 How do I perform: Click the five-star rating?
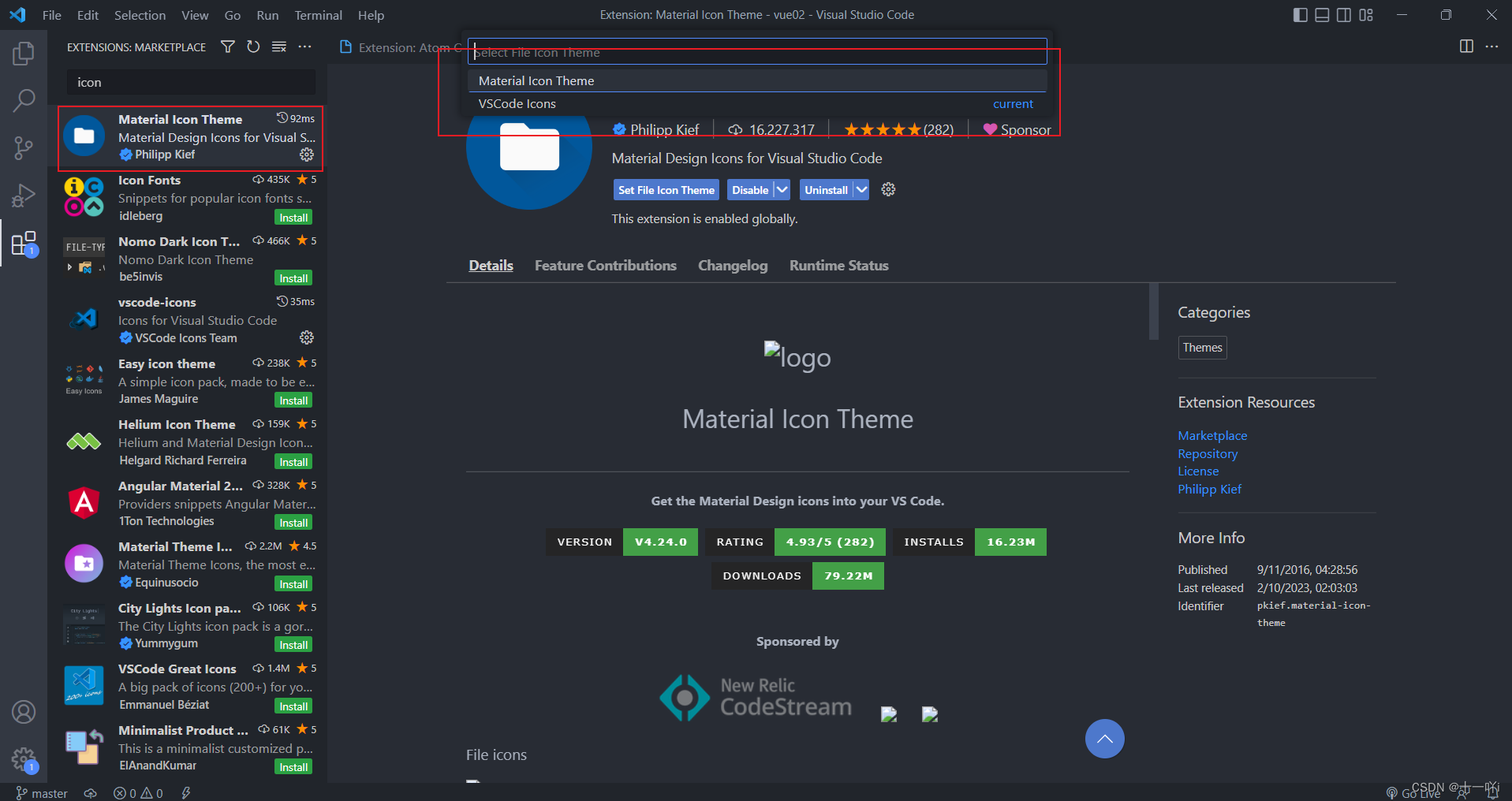(898, 130)
